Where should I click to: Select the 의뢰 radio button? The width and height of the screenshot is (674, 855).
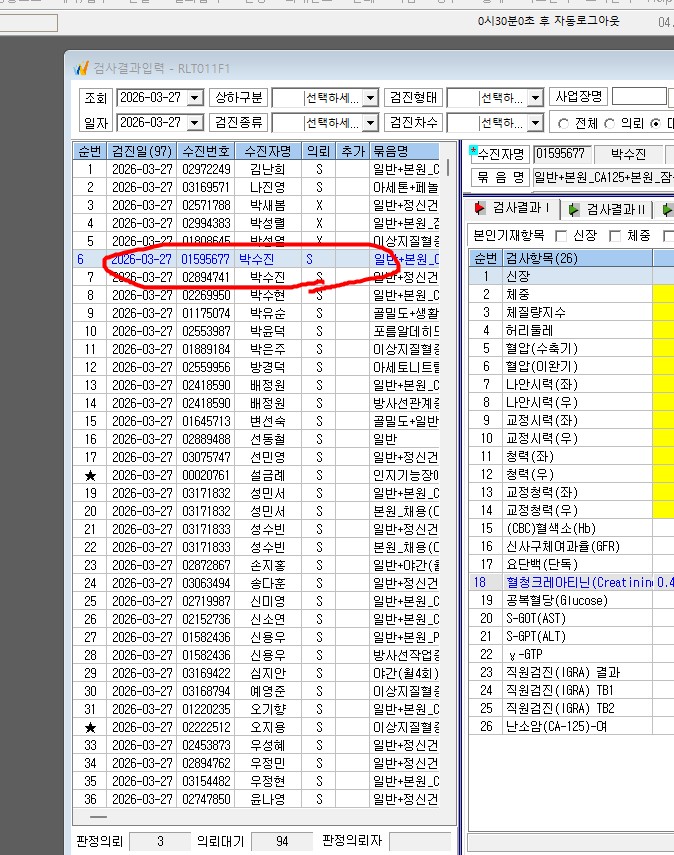pos(609,124)
